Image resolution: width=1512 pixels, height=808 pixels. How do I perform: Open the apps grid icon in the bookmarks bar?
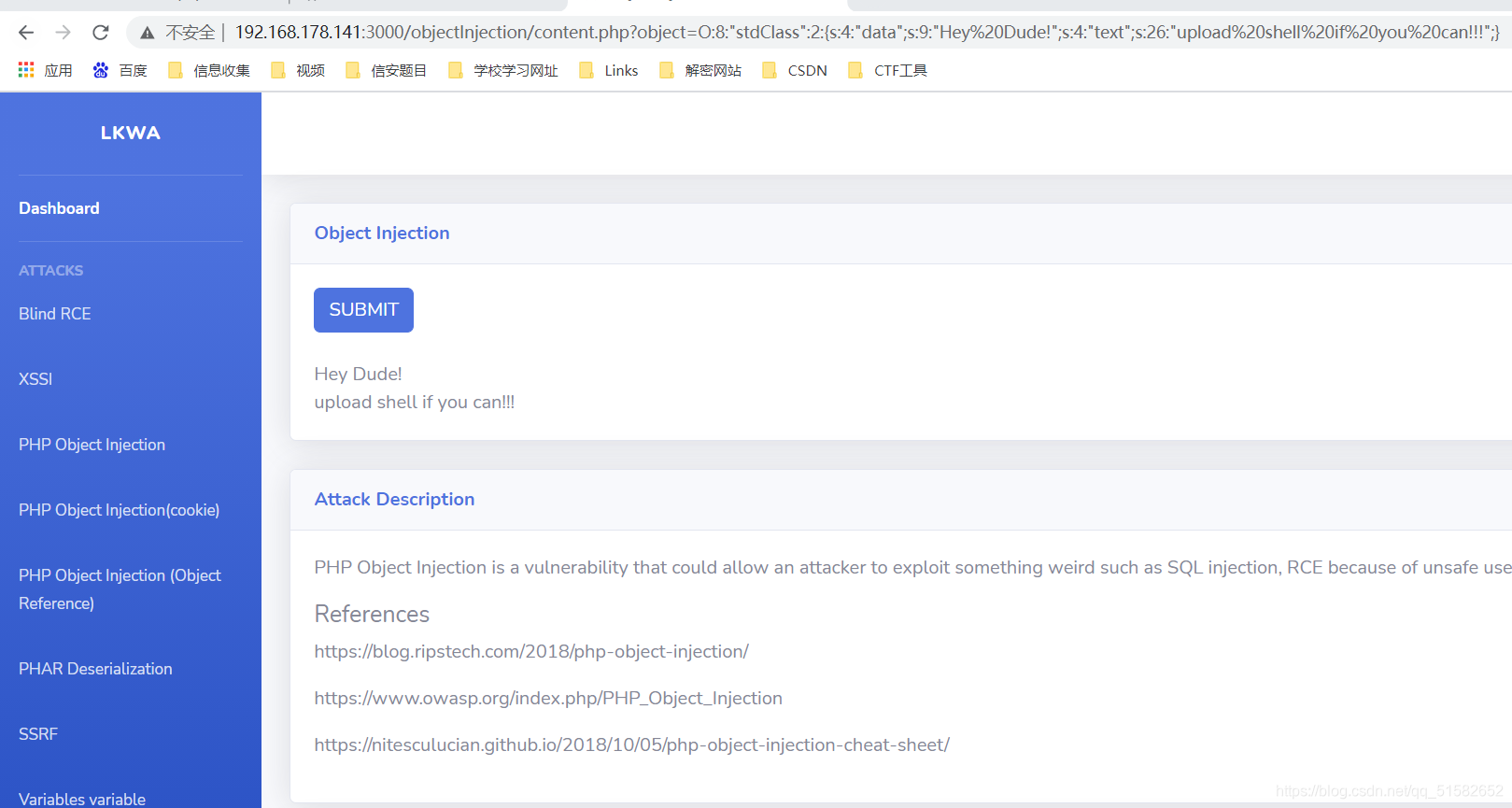26,70
